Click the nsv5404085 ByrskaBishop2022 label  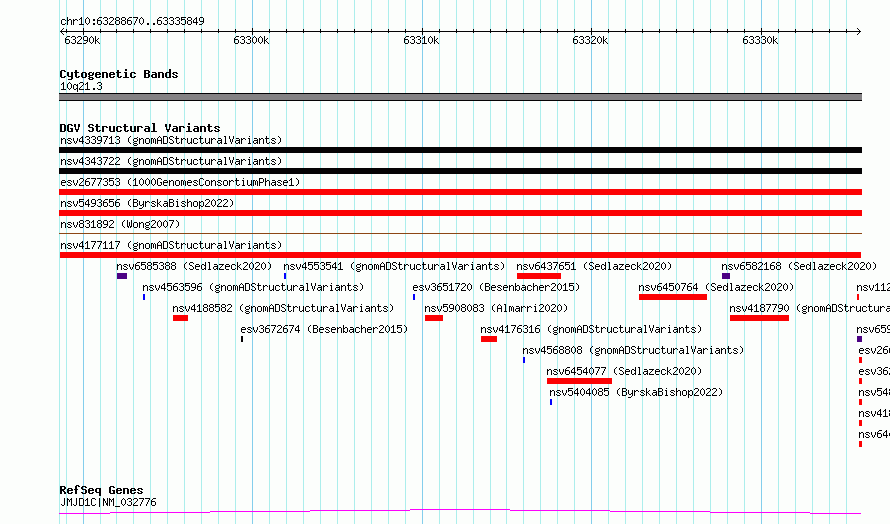[636, 392]
